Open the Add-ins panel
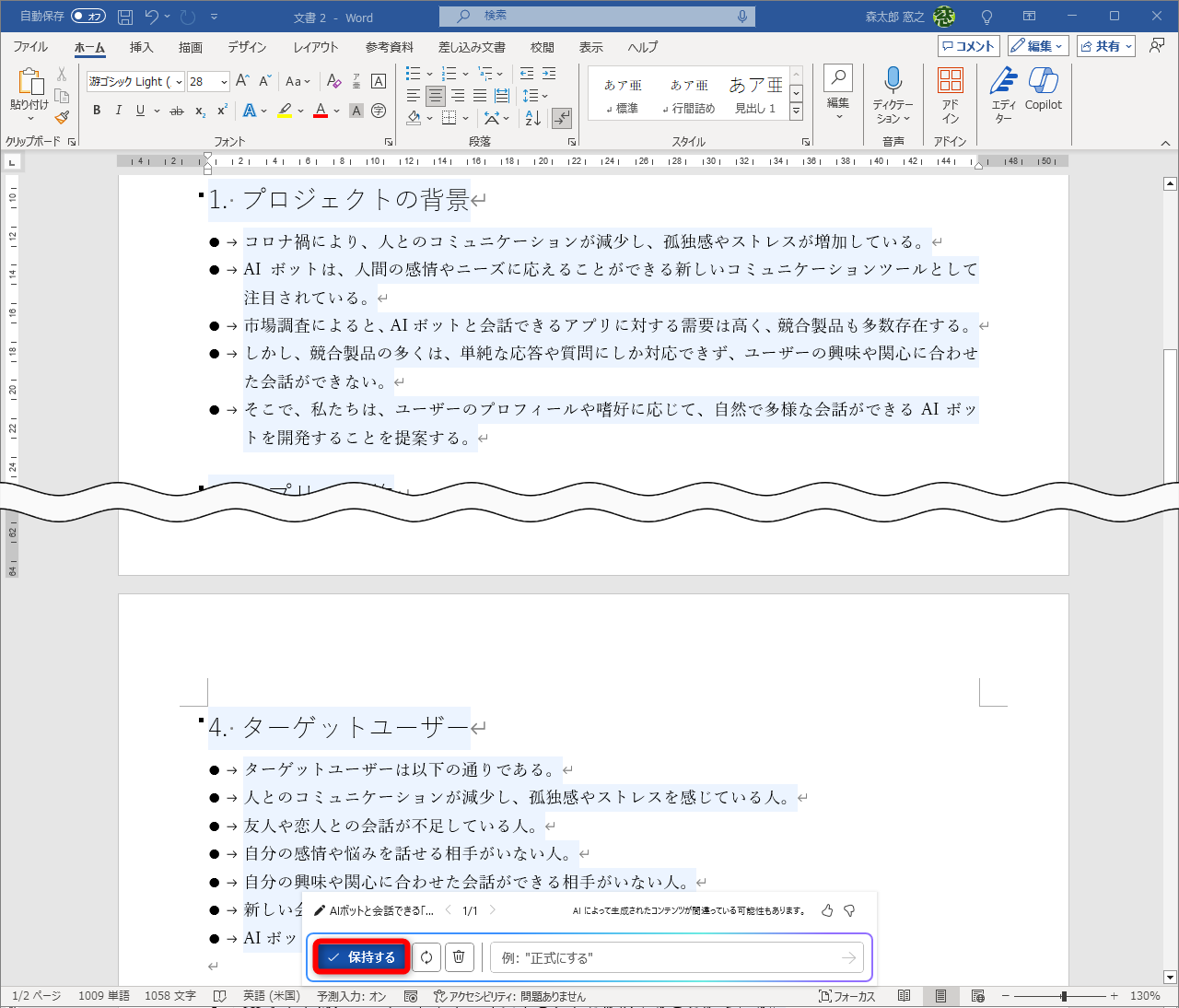The image size is (1179, 1008). point(951,92)
